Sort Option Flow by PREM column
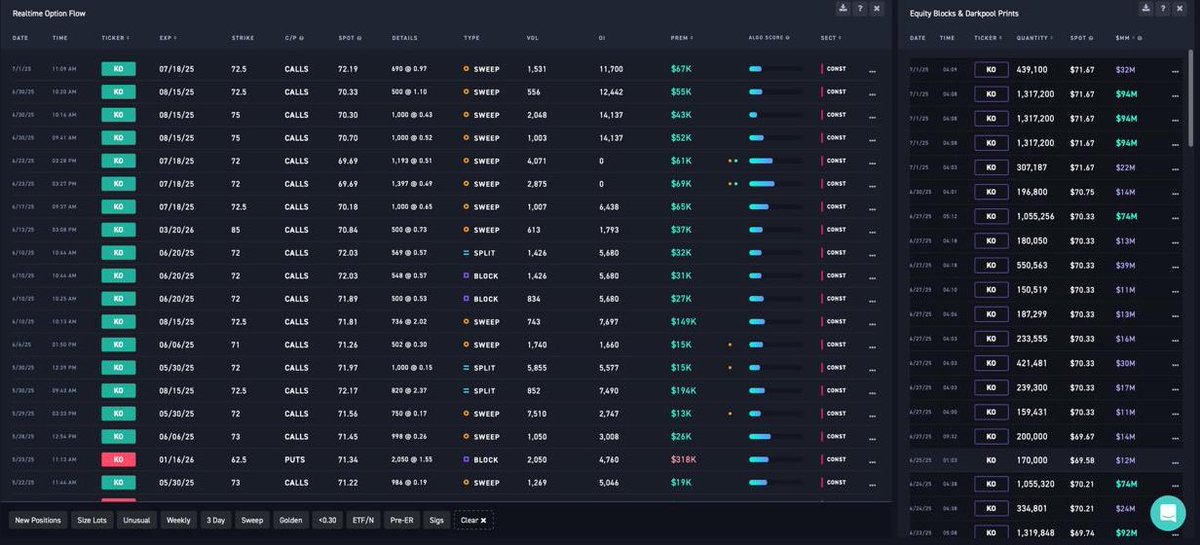The image size is (1200, 545). (x=680, y=38)
